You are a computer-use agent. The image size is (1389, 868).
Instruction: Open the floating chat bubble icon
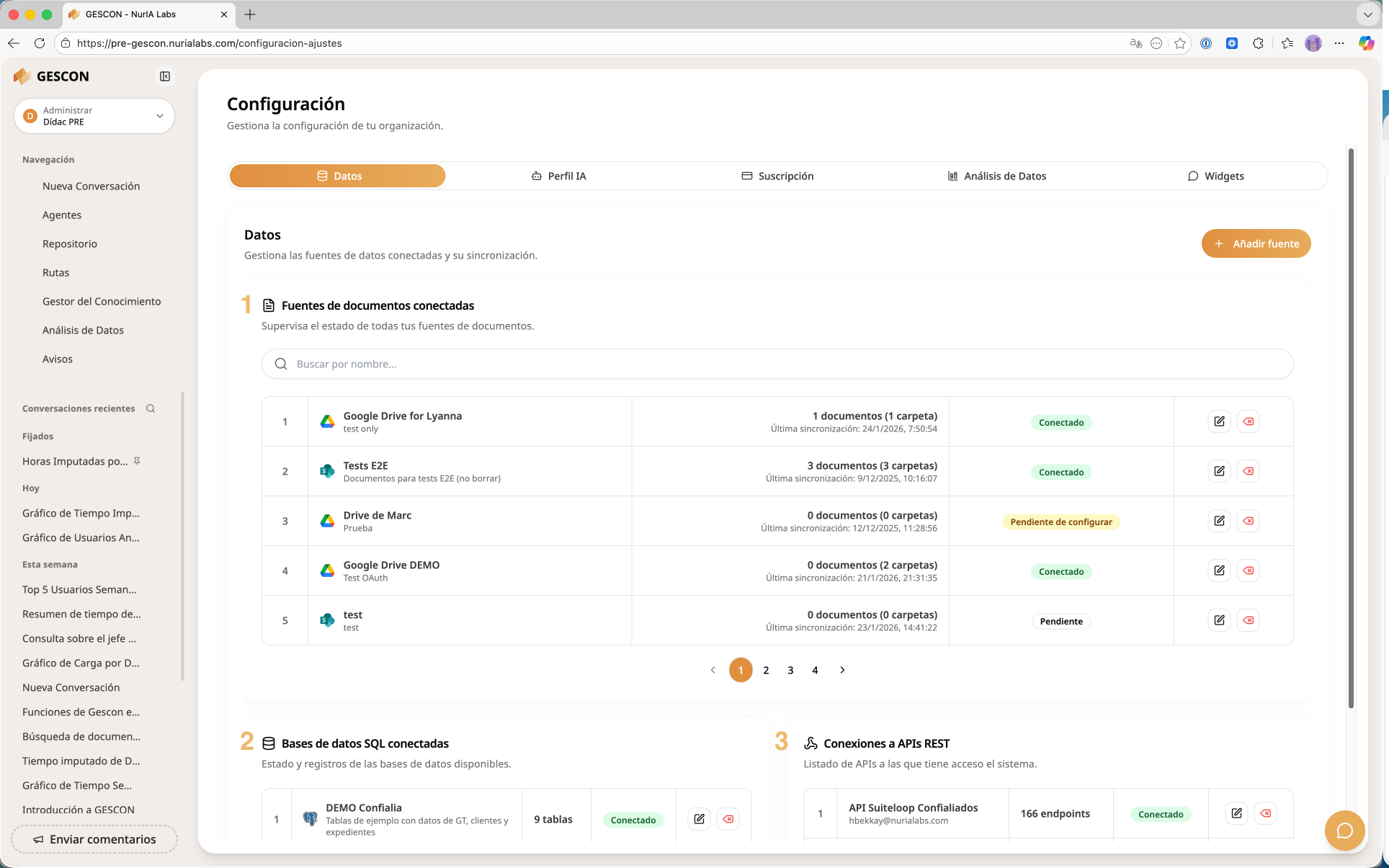[1344, 830]
